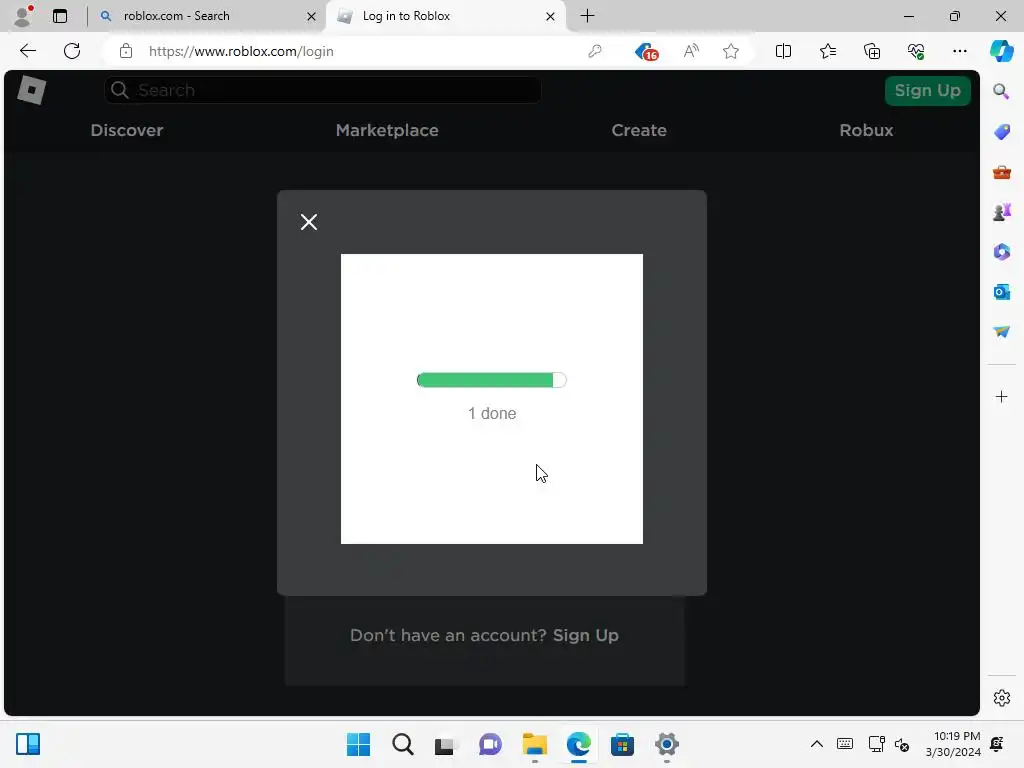
Task: Open Edge Settings and more menu
Action: pos(959,51)
